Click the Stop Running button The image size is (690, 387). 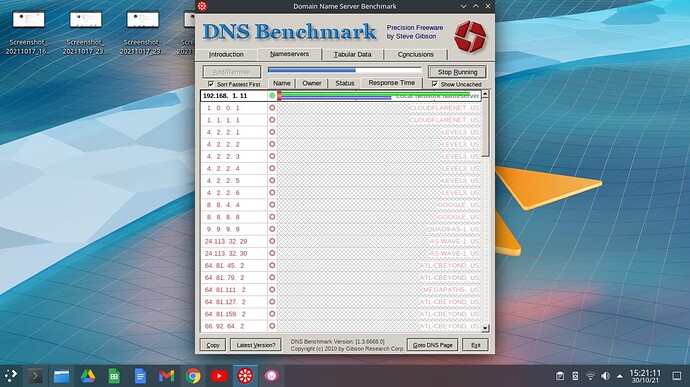point(457,72)
